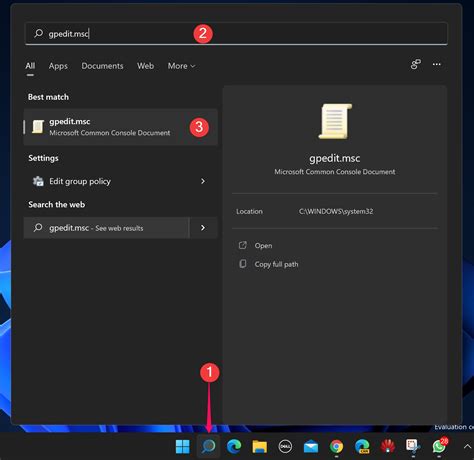This screenshot has width=474, height=460.
Task: Click the Copy full path clipboard icon
Action: 243,264
